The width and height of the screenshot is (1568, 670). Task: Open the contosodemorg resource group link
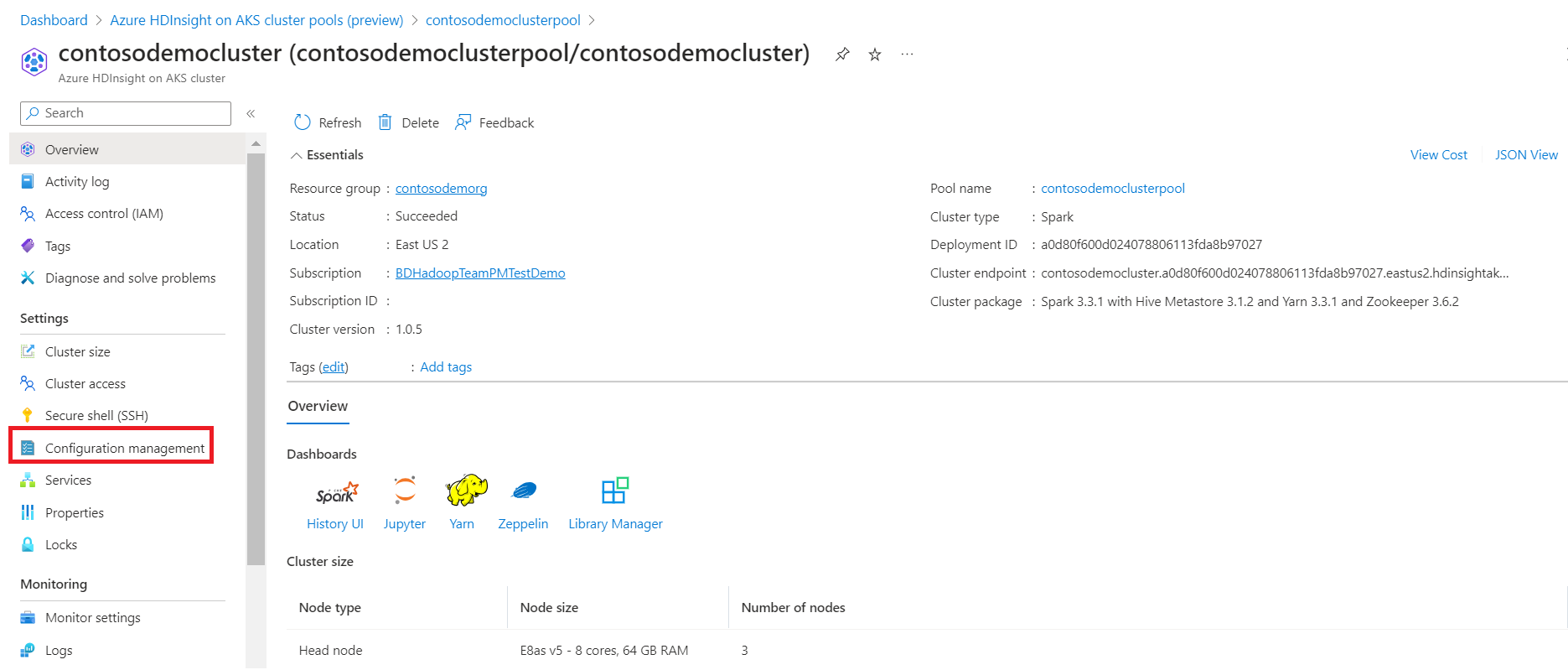click(441, 189)
